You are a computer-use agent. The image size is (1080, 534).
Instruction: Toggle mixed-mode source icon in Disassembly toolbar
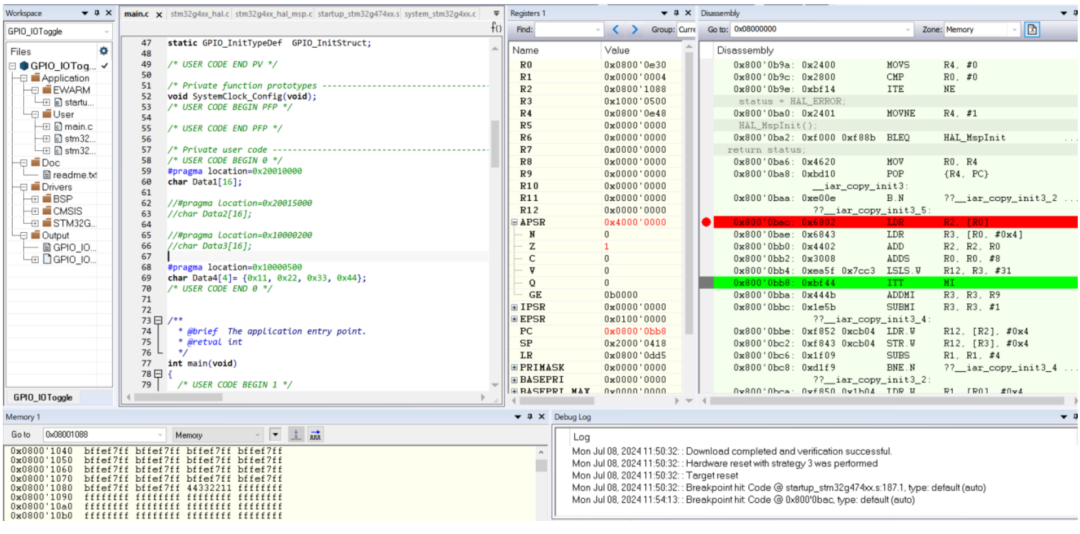pos(1032,30)
